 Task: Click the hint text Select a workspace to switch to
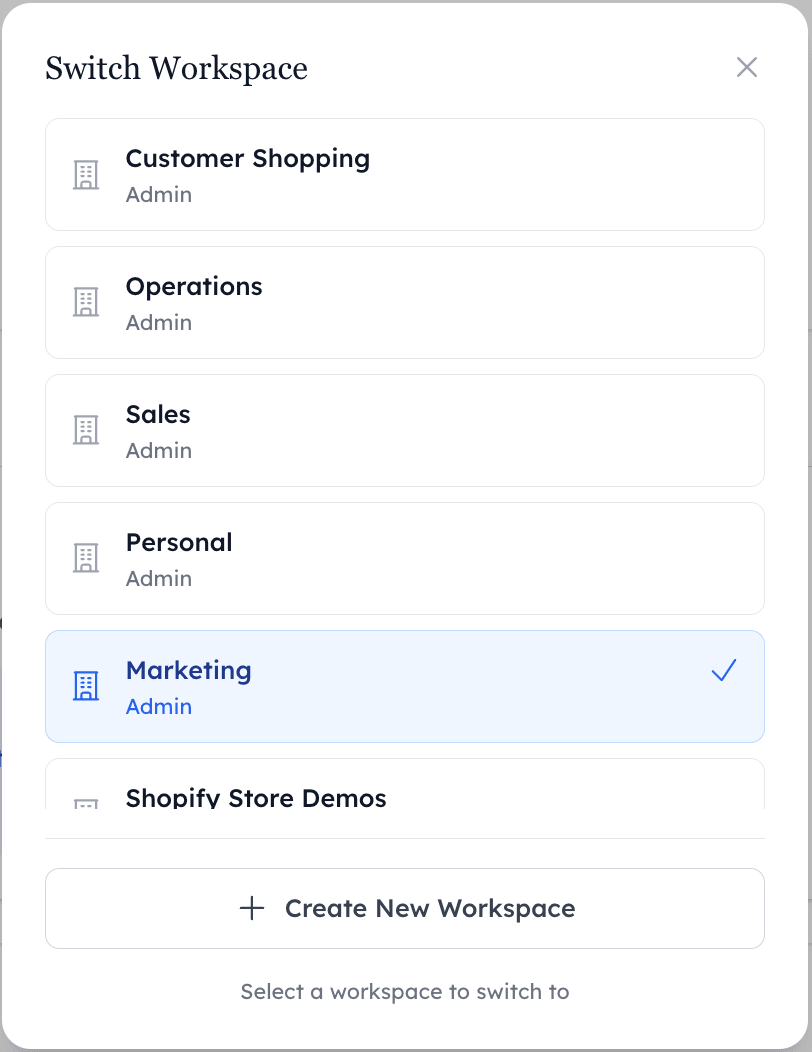[404, 991]
